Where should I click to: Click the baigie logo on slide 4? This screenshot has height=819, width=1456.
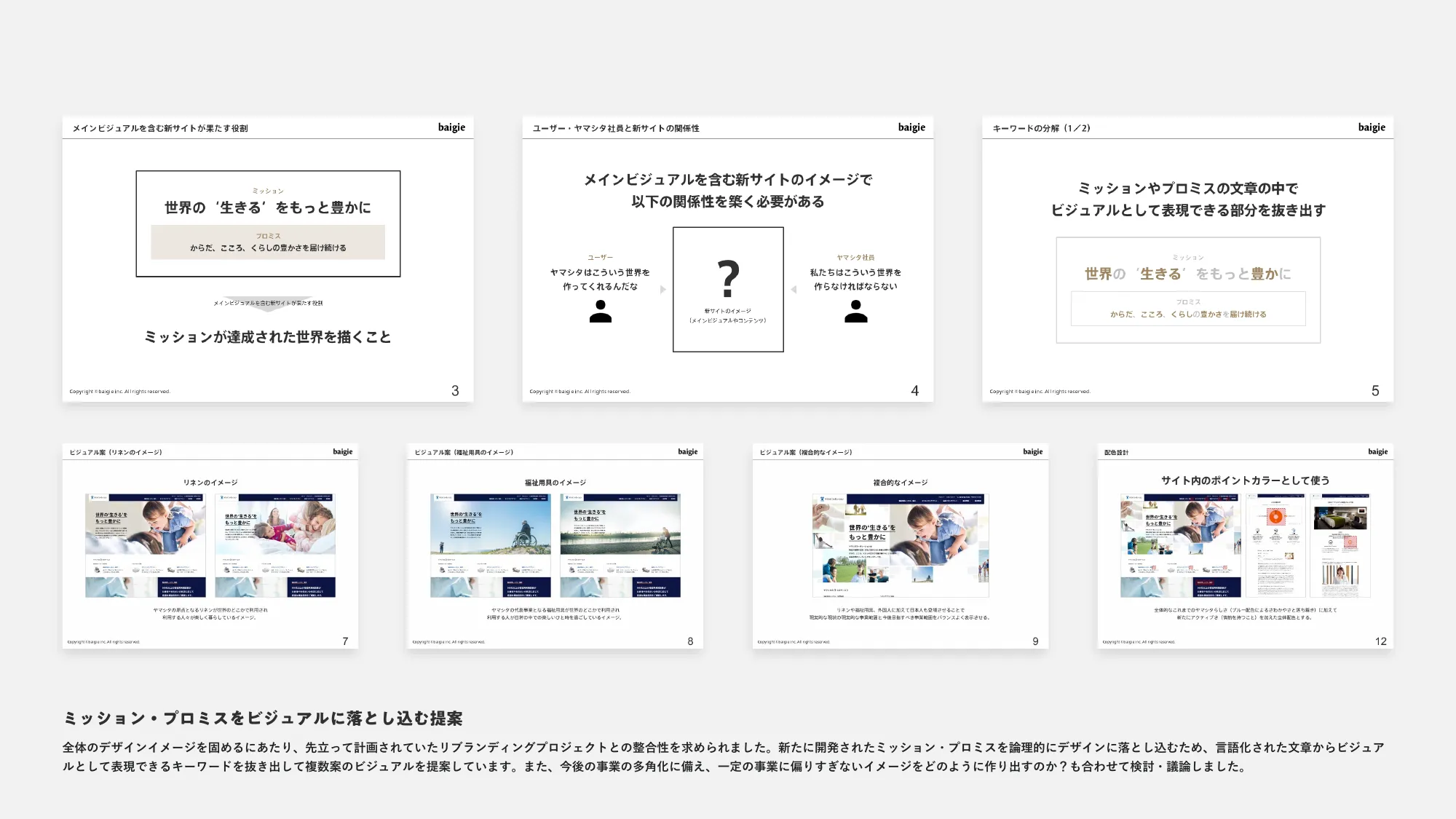point(911,127)
